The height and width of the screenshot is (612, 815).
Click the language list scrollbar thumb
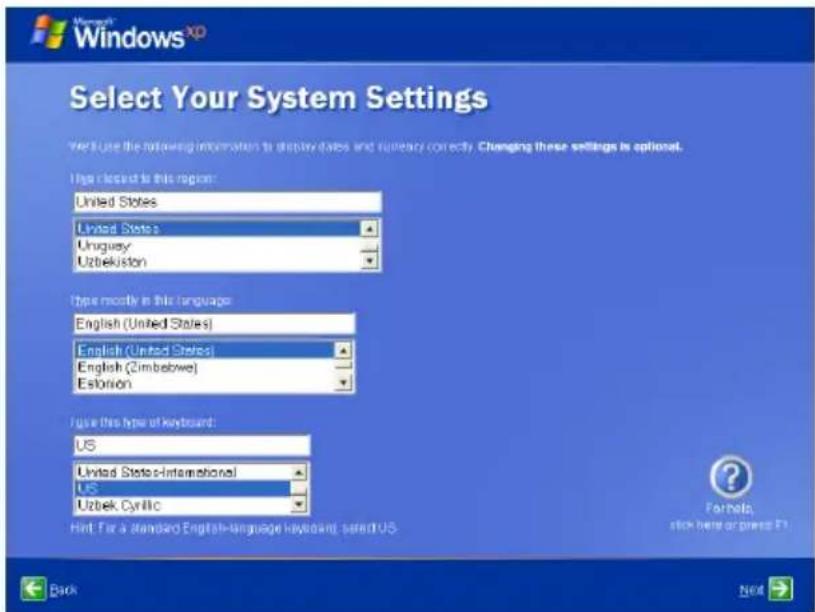343,366
